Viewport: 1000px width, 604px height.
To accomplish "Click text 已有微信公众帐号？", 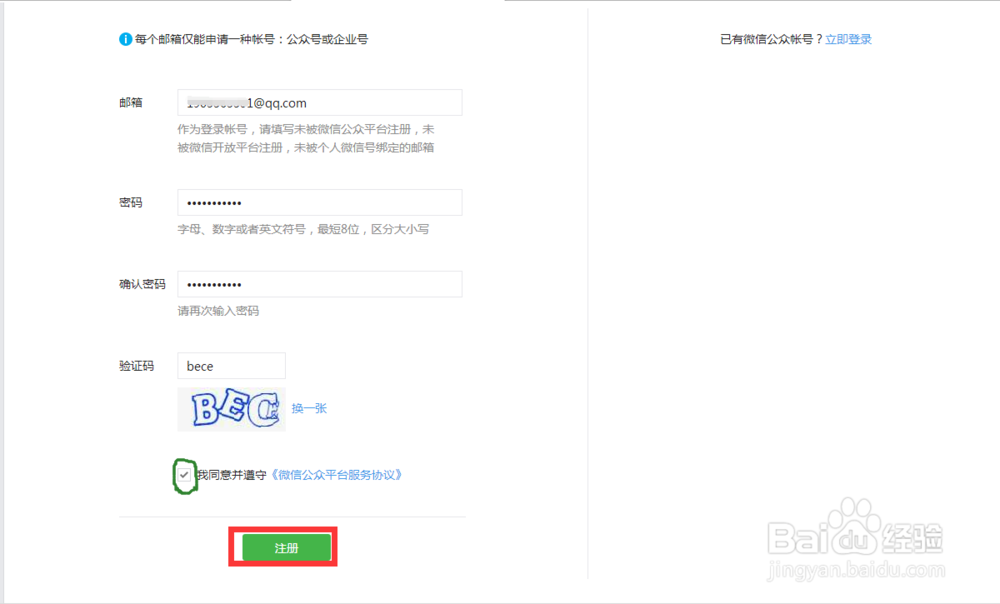I will coord(772,39).
